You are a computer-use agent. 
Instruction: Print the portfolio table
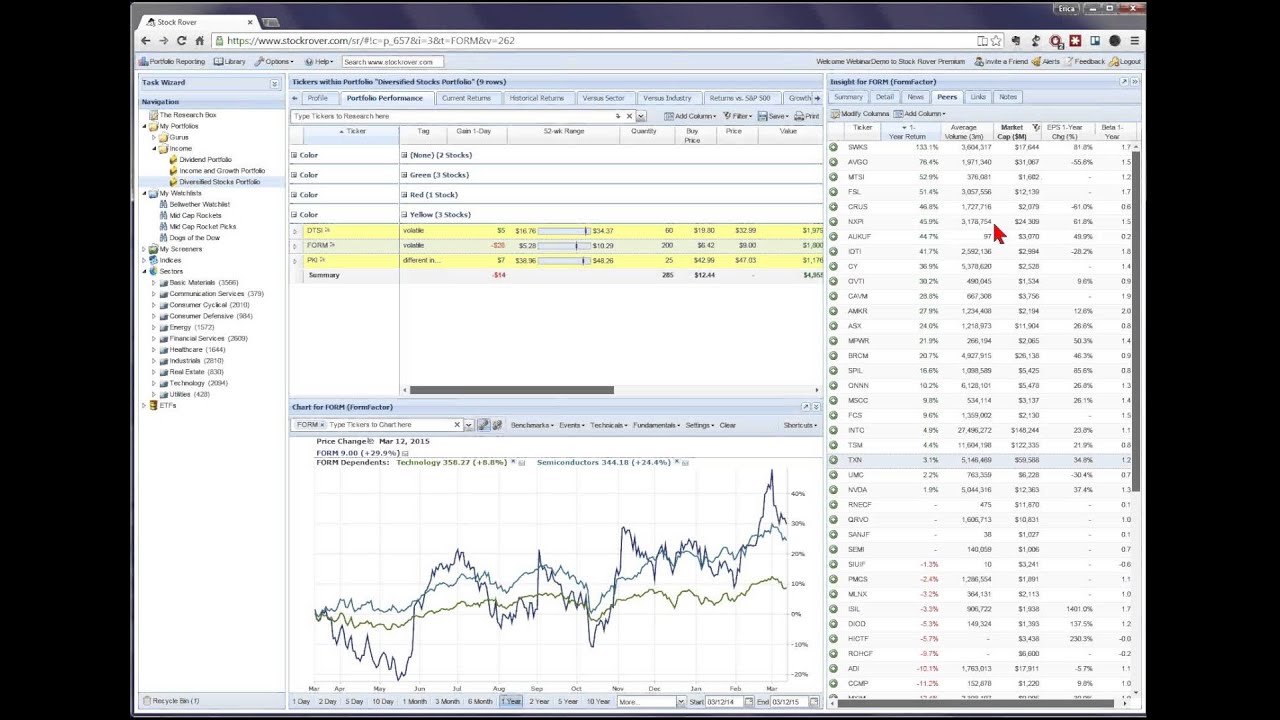[806, 116]
